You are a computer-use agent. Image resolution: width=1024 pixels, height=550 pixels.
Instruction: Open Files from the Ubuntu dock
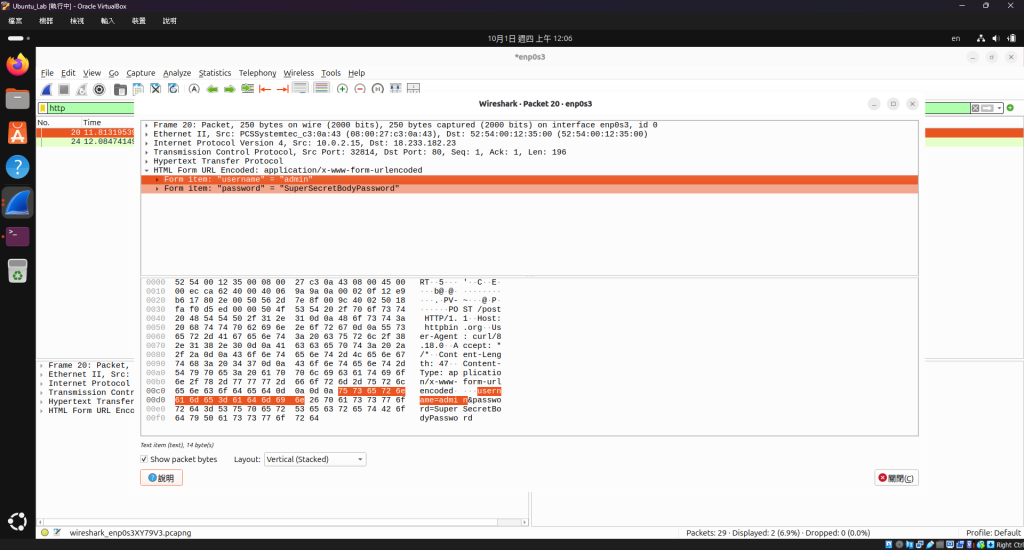pyautogui.click(x=18, y=99)
